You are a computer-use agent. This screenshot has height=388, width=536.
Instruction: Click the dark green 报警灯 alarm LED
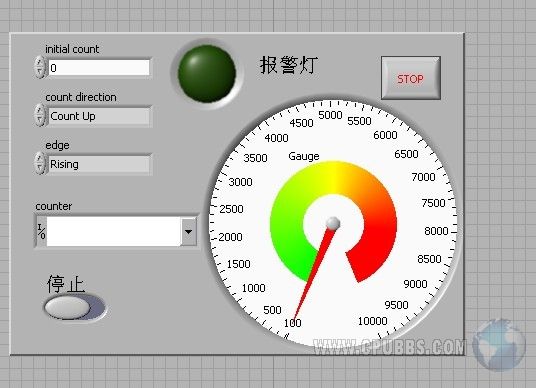(207, 73)
